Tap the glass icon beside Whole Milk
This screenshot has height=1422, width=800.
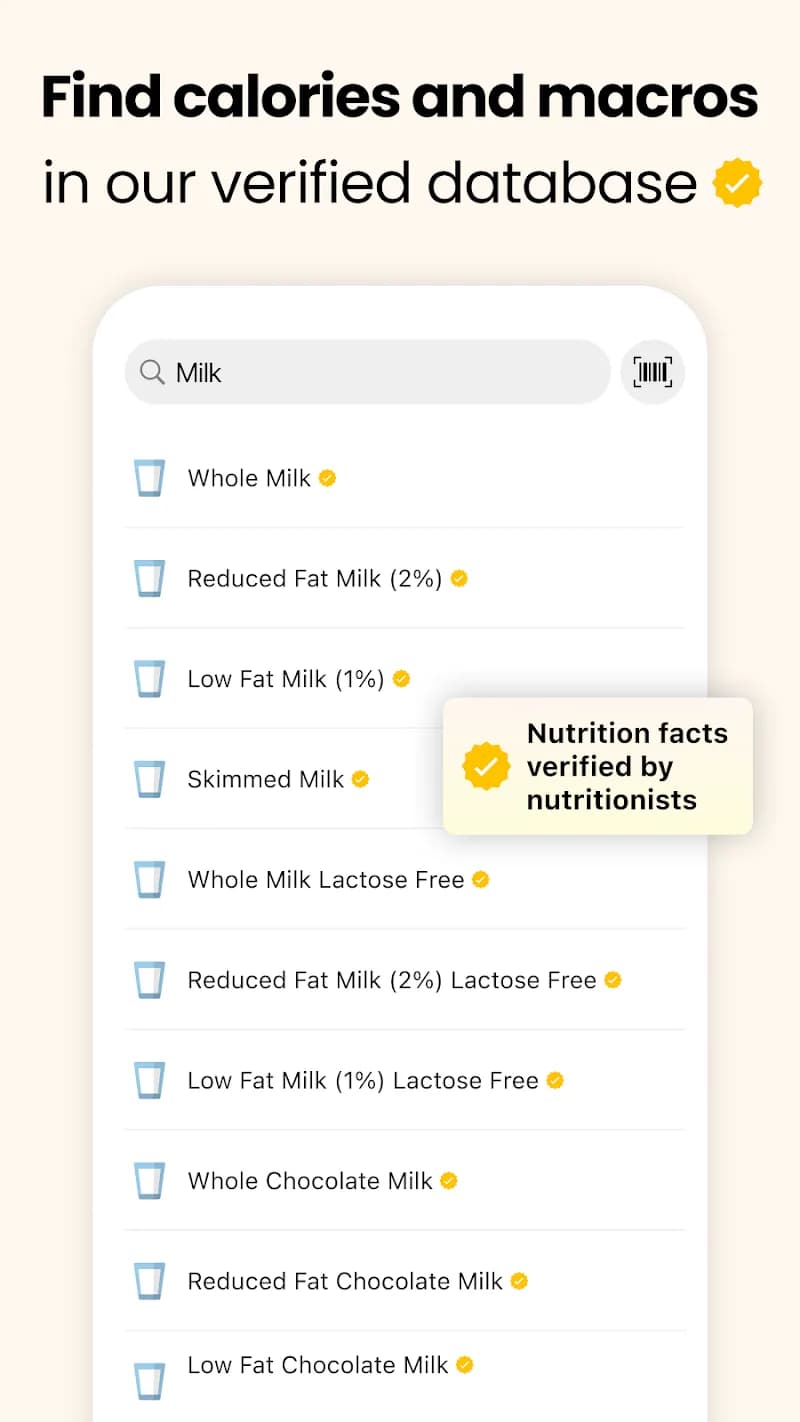click(149, 478)
